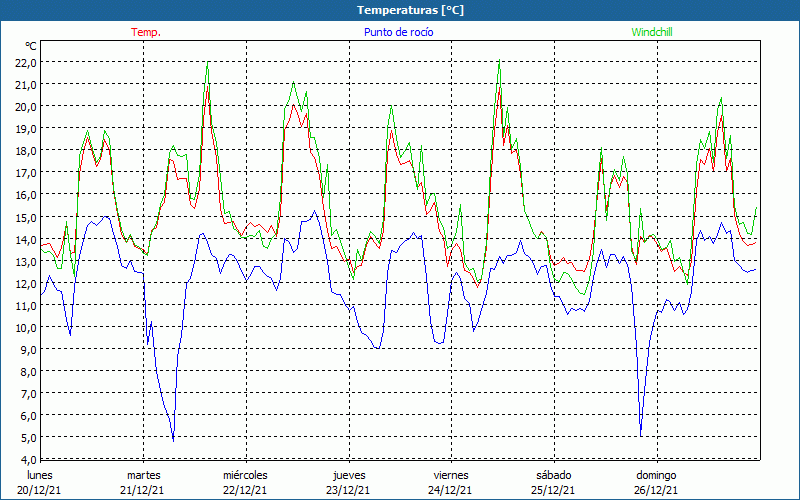Click the '22/12/21' date label
Screen dimensions: 800x500
(245, 490)
